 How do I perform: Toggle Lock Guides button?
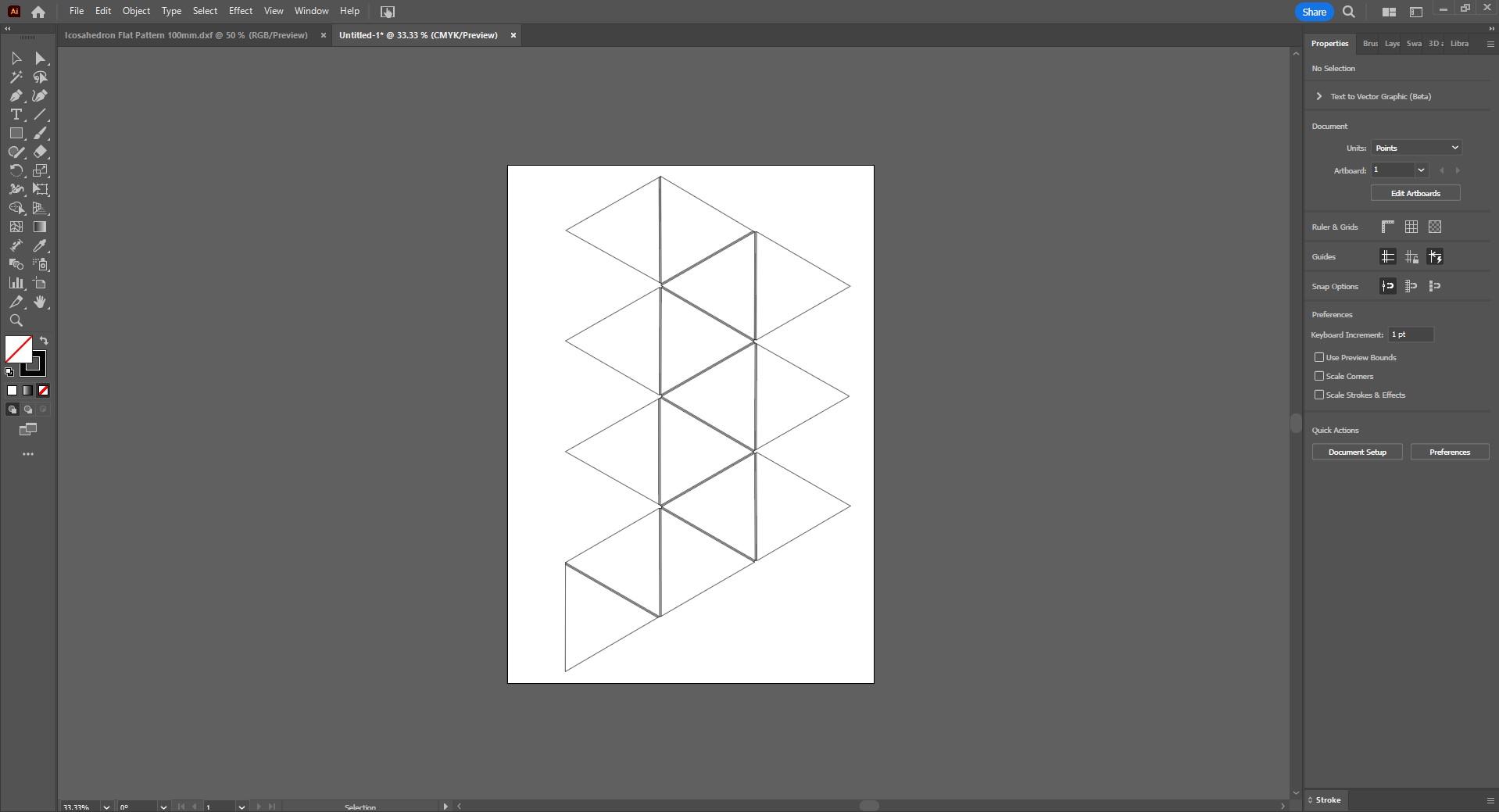(1411, 256)
